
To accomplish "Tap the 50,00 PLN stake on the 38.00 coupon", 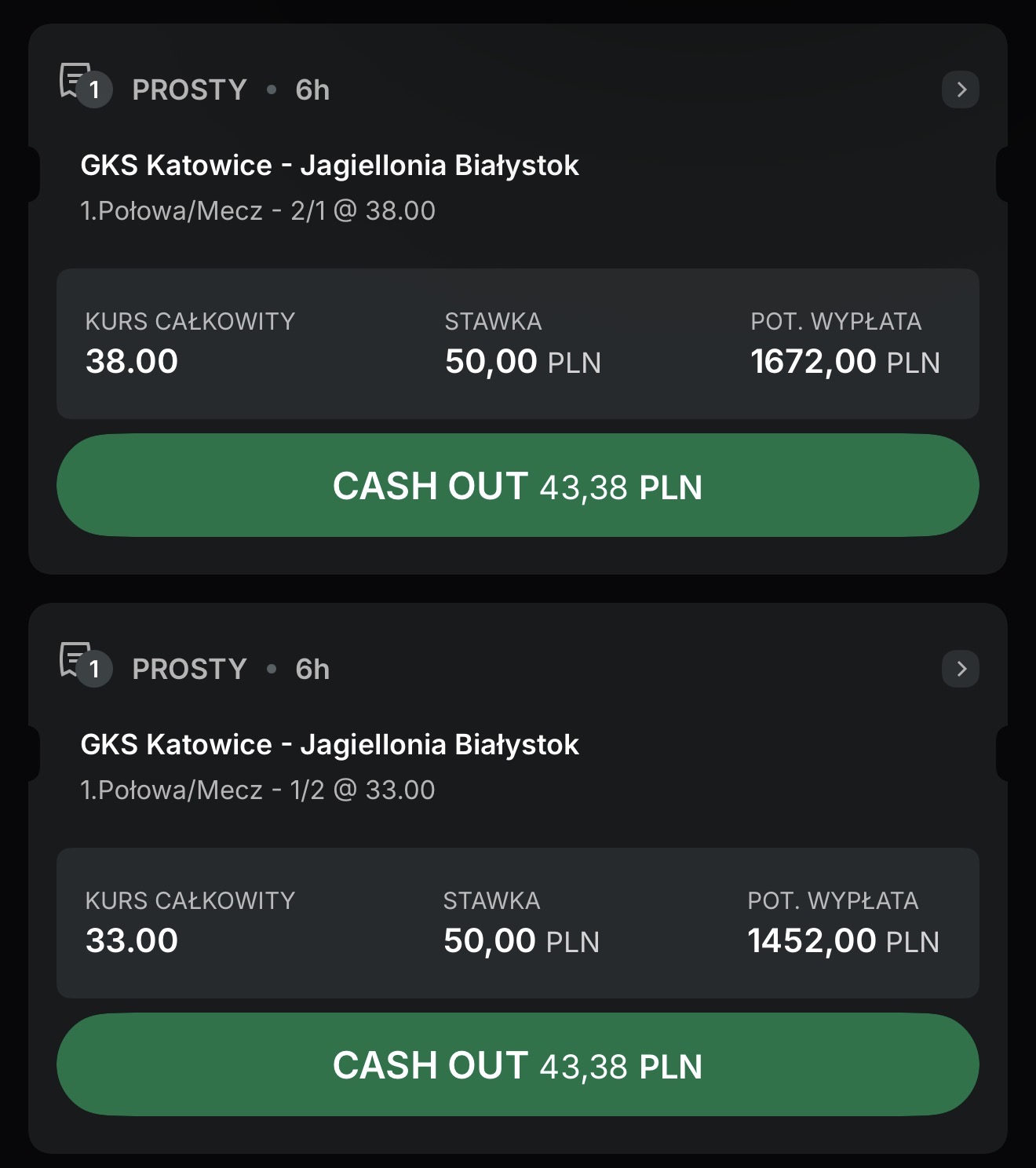I will (523, 362).
